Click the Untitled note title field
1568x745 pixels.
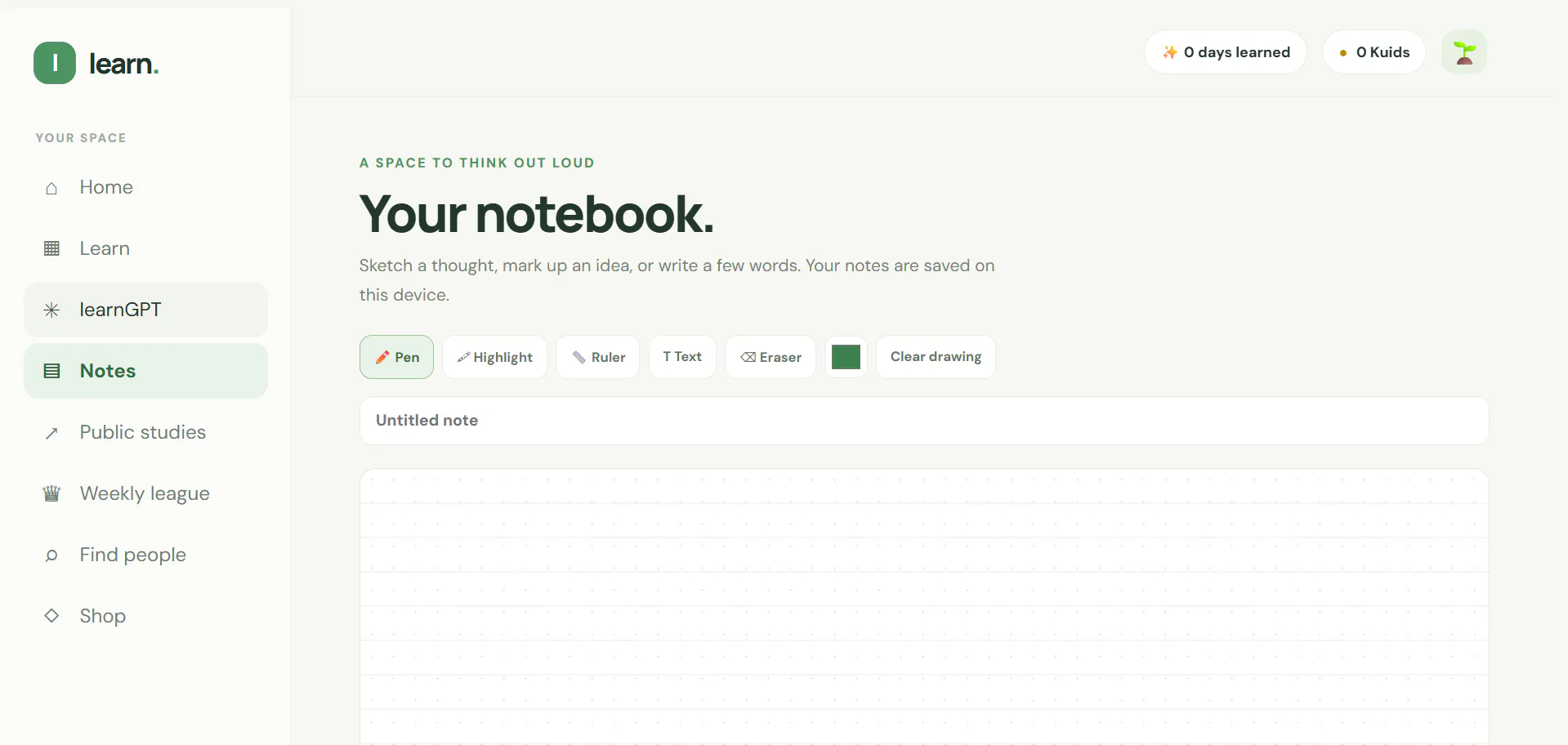924,421
